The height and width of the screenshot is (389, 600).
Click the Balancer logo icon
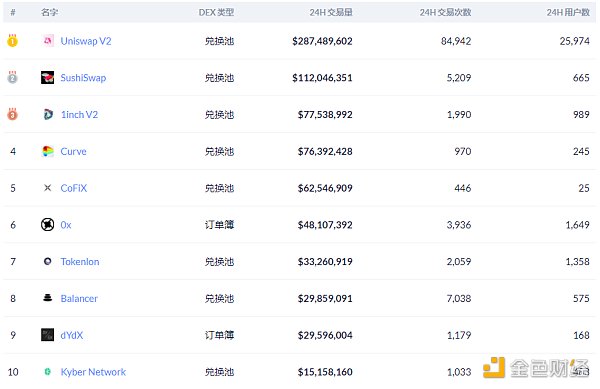click(47, 298)
